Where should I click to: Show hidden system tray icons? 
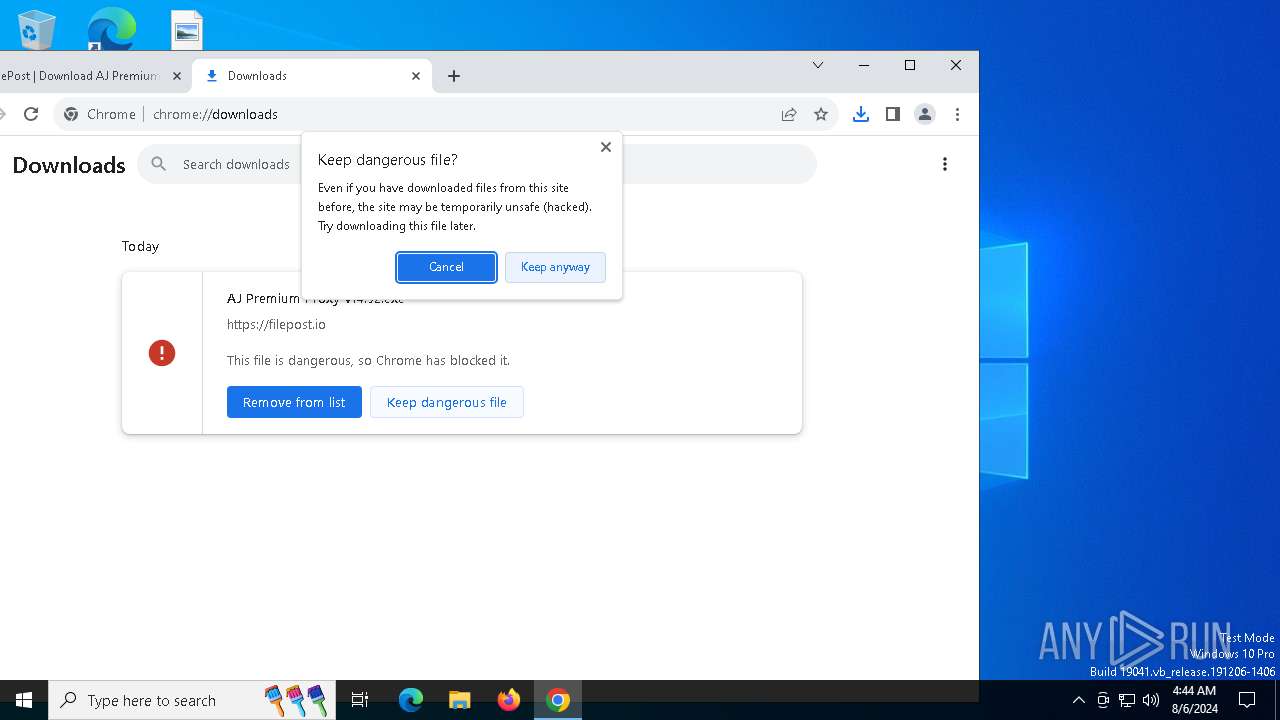1078,700
